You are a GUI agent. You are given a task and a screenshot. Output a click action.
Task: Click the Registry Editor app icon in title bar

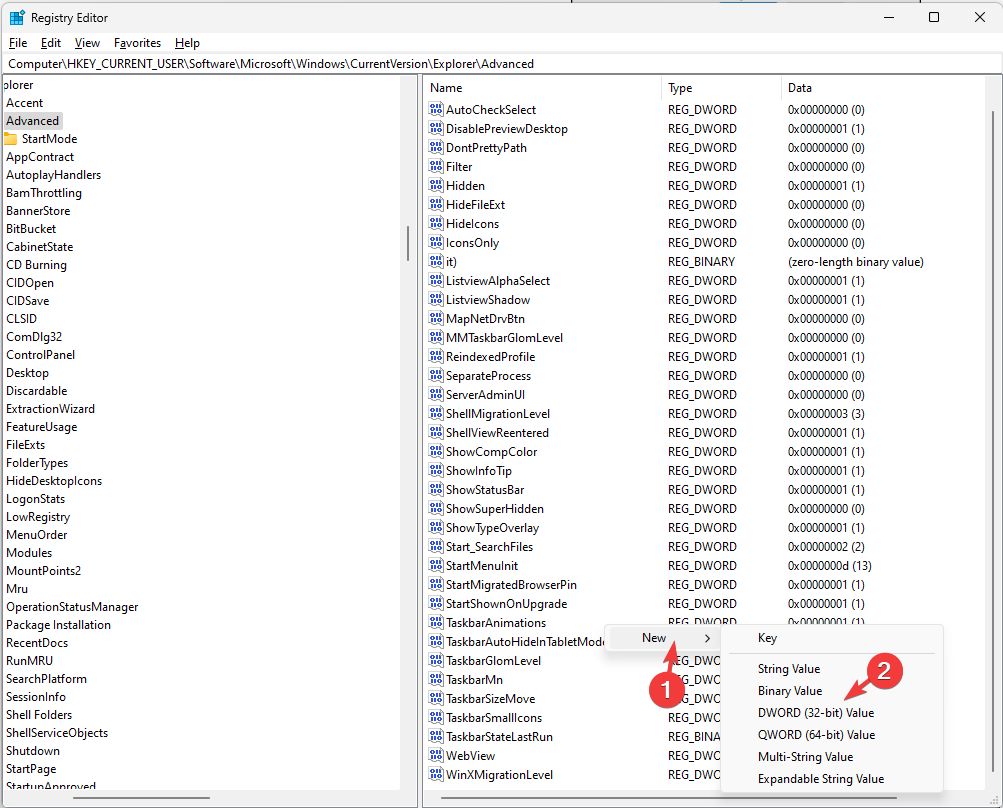[17, 17]
